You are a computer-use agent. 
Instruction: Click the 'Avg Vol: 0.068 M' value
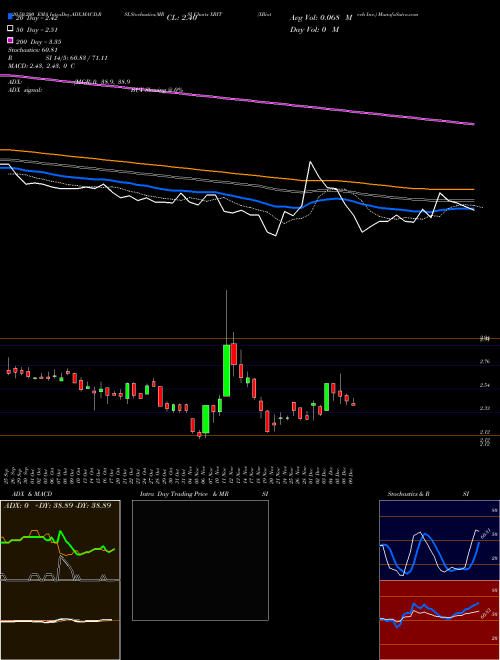click(321, 18)
